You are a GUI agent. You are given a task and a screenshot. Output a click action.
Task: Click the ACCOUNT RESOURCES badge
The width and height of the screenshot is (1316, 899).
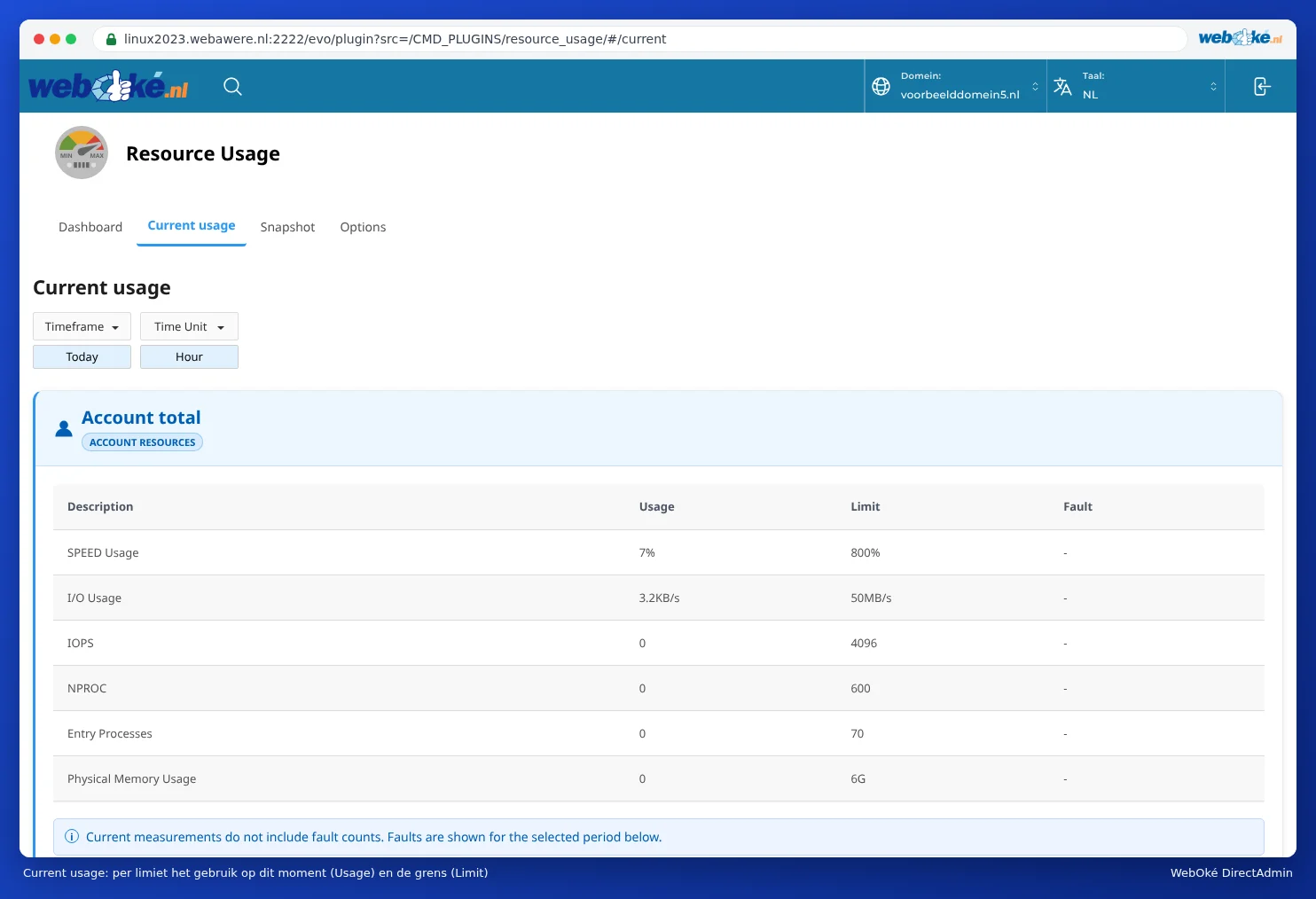tap(142, 442)
